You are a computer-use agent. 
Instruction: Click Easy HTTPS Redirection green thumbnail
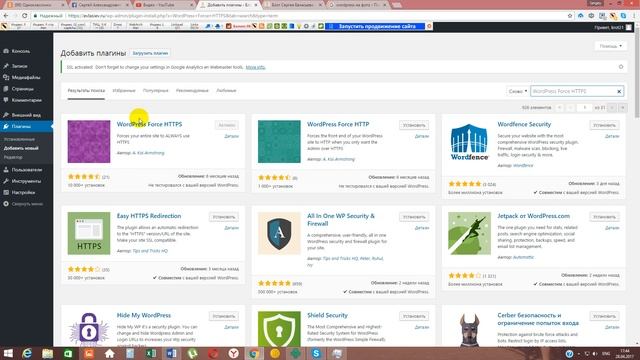(89, 233)
